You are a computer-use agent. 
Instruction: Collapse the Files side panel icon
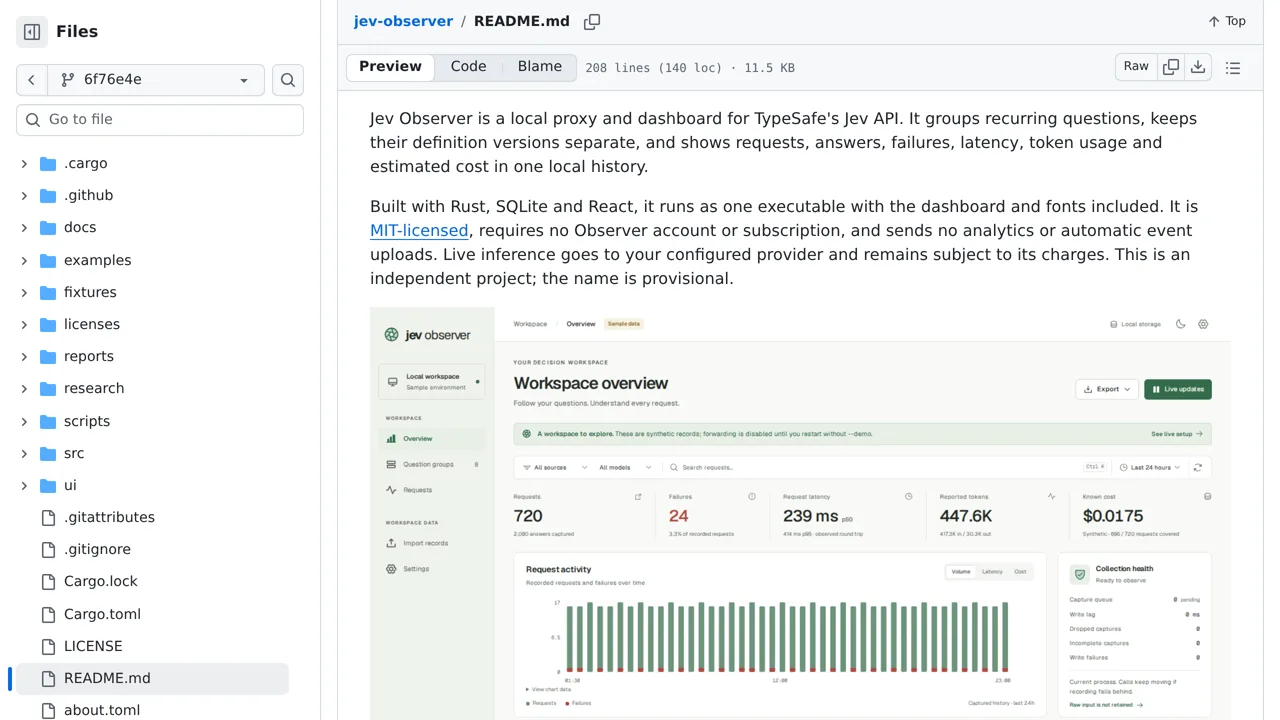[x=32, y=32]
